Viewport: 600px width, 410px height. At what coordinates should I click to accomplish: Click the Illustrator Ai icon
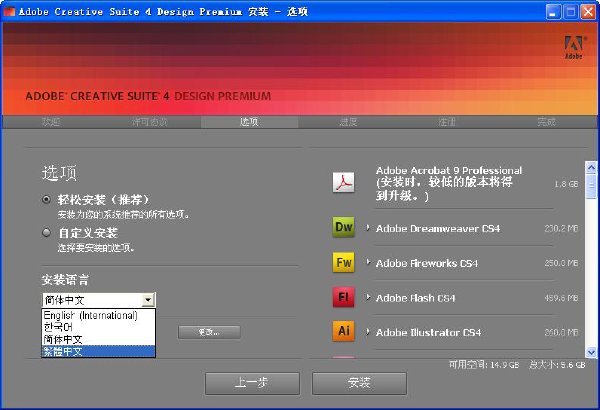[x=343, y=331]
